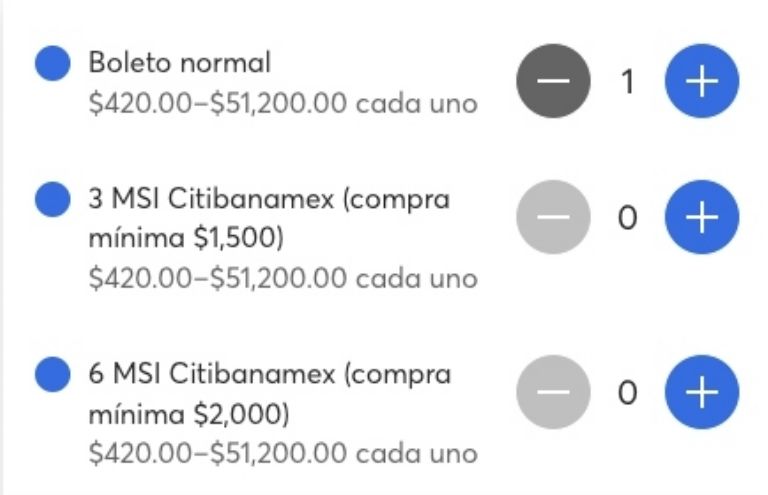Click 6 MSI Citibanamex quantity value 0

click(627, 392)
